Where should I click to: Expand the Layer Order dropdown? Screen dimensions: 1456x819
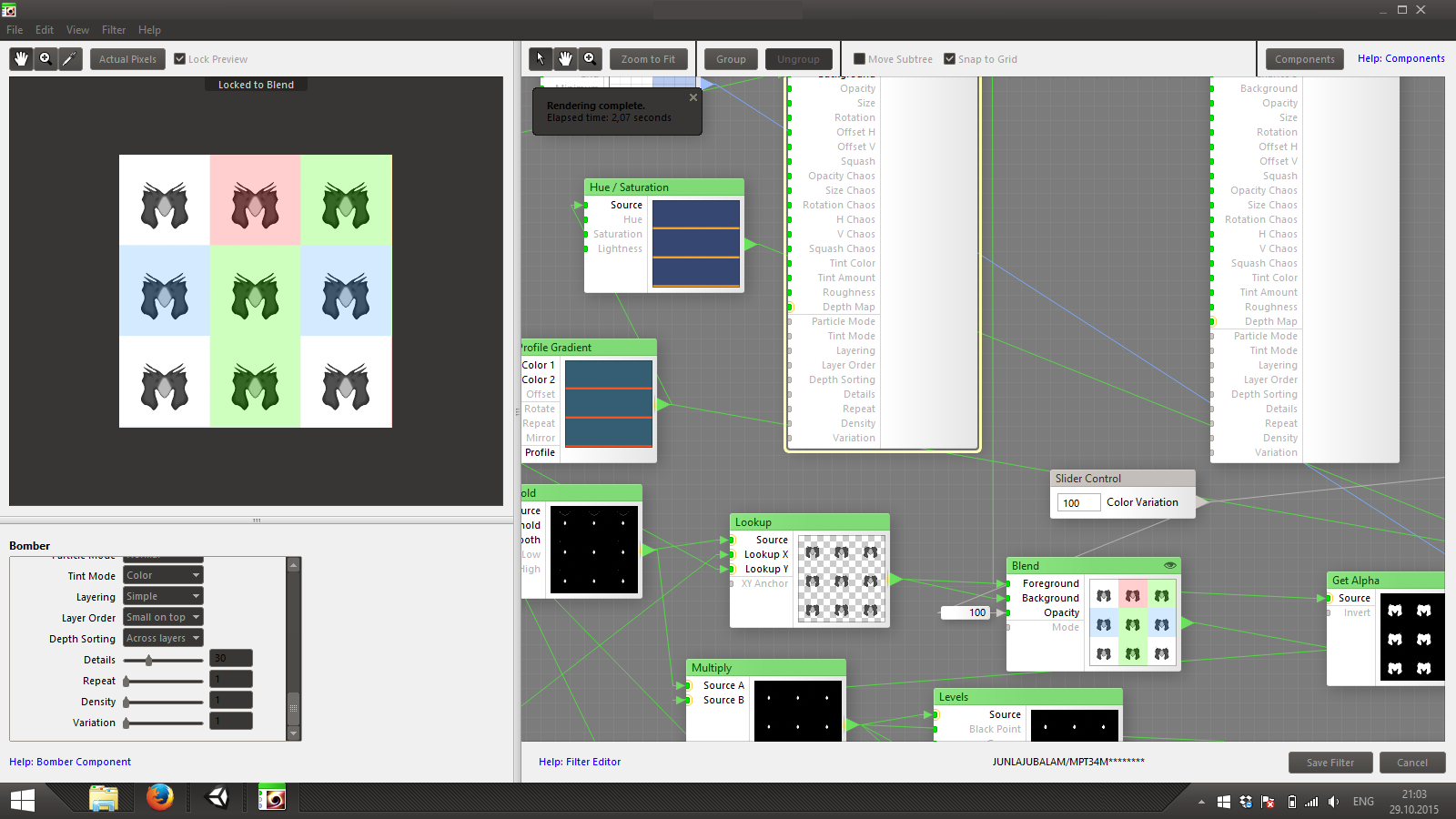(x=163, y=617)
